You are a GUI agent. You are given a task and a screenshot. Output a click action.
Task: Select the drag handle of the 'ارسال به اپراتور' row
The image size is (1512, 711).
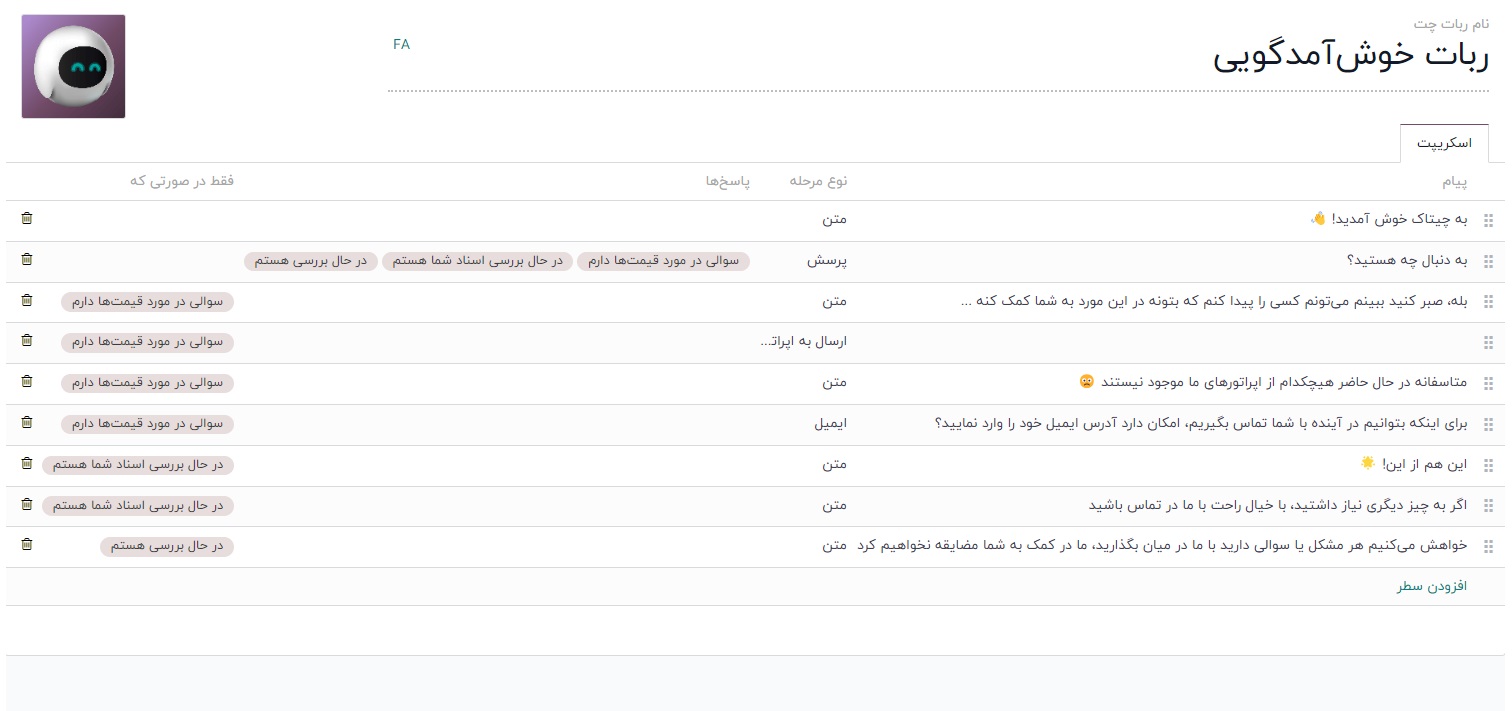(x=1488, y=343)
